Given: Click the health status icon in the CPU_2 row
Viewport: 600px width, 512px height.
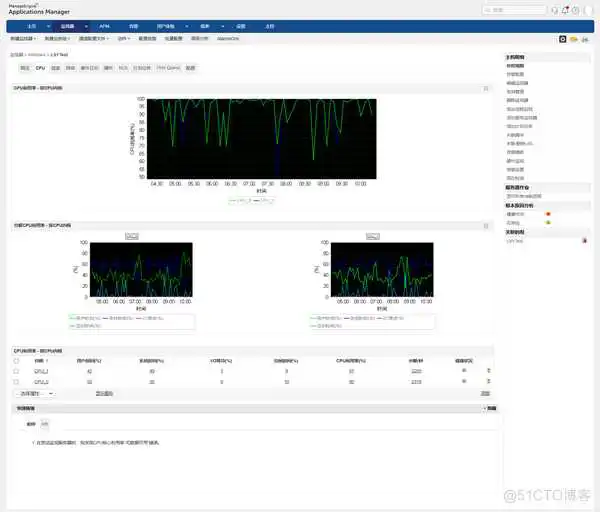Looking at the screenshot, I should (x=464, y=382).
